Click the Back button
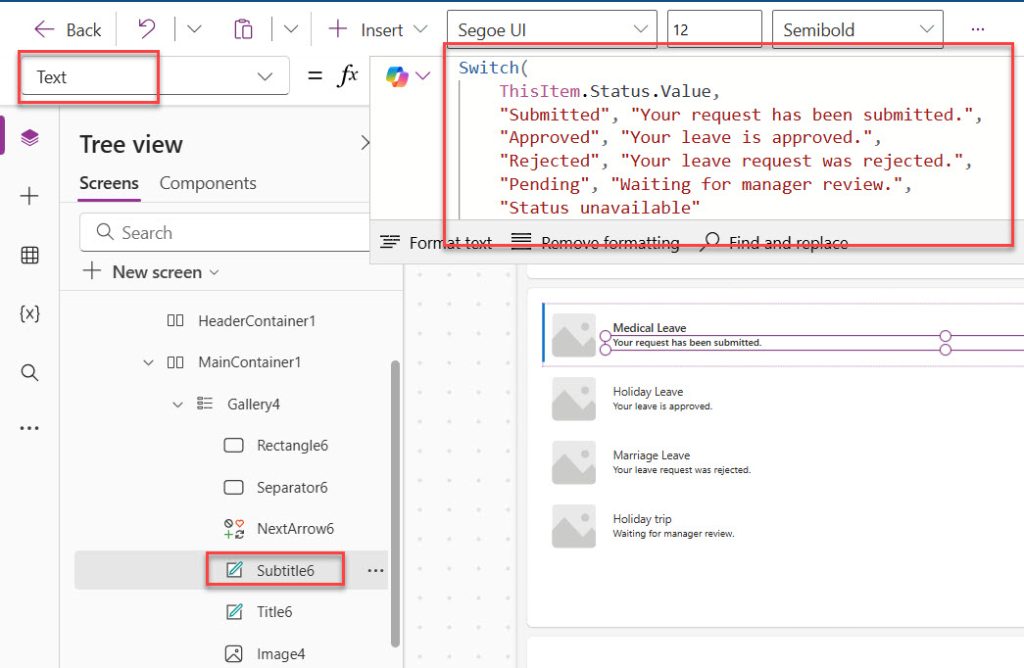The image size is (1024, 668). coord(66,28)
